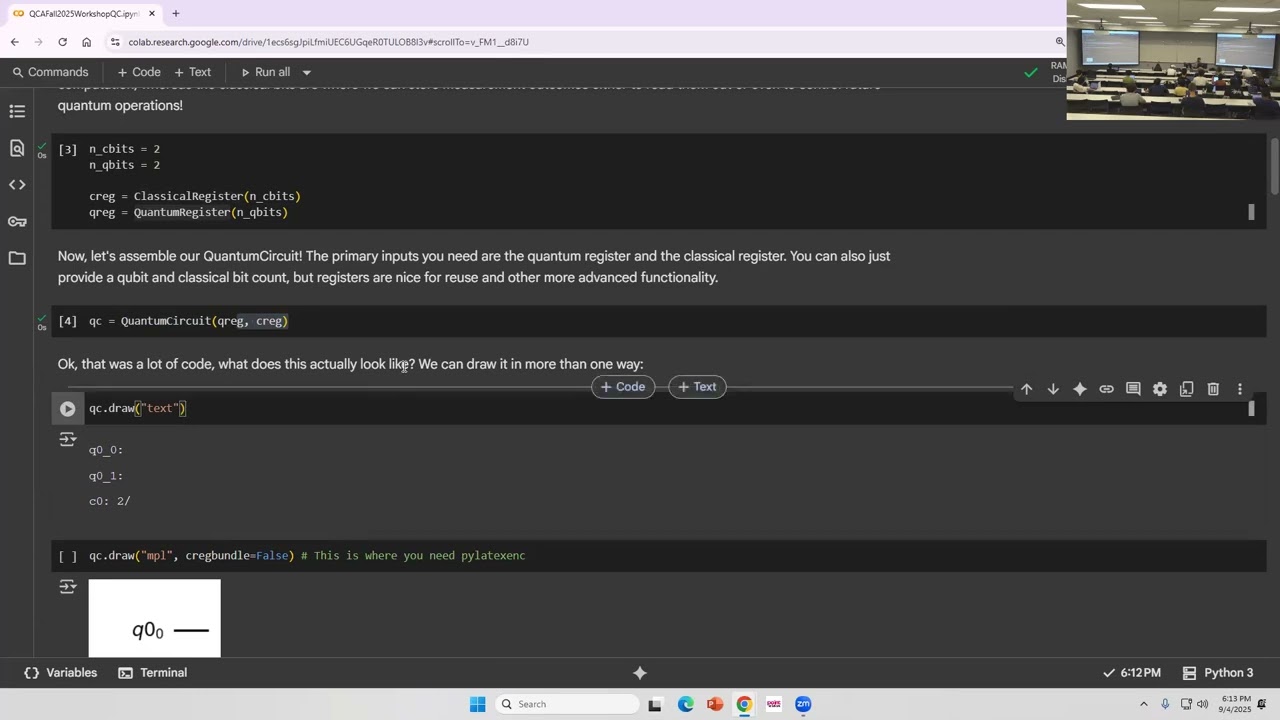Expand the Run all dropdown arrow

click(307, 72)
